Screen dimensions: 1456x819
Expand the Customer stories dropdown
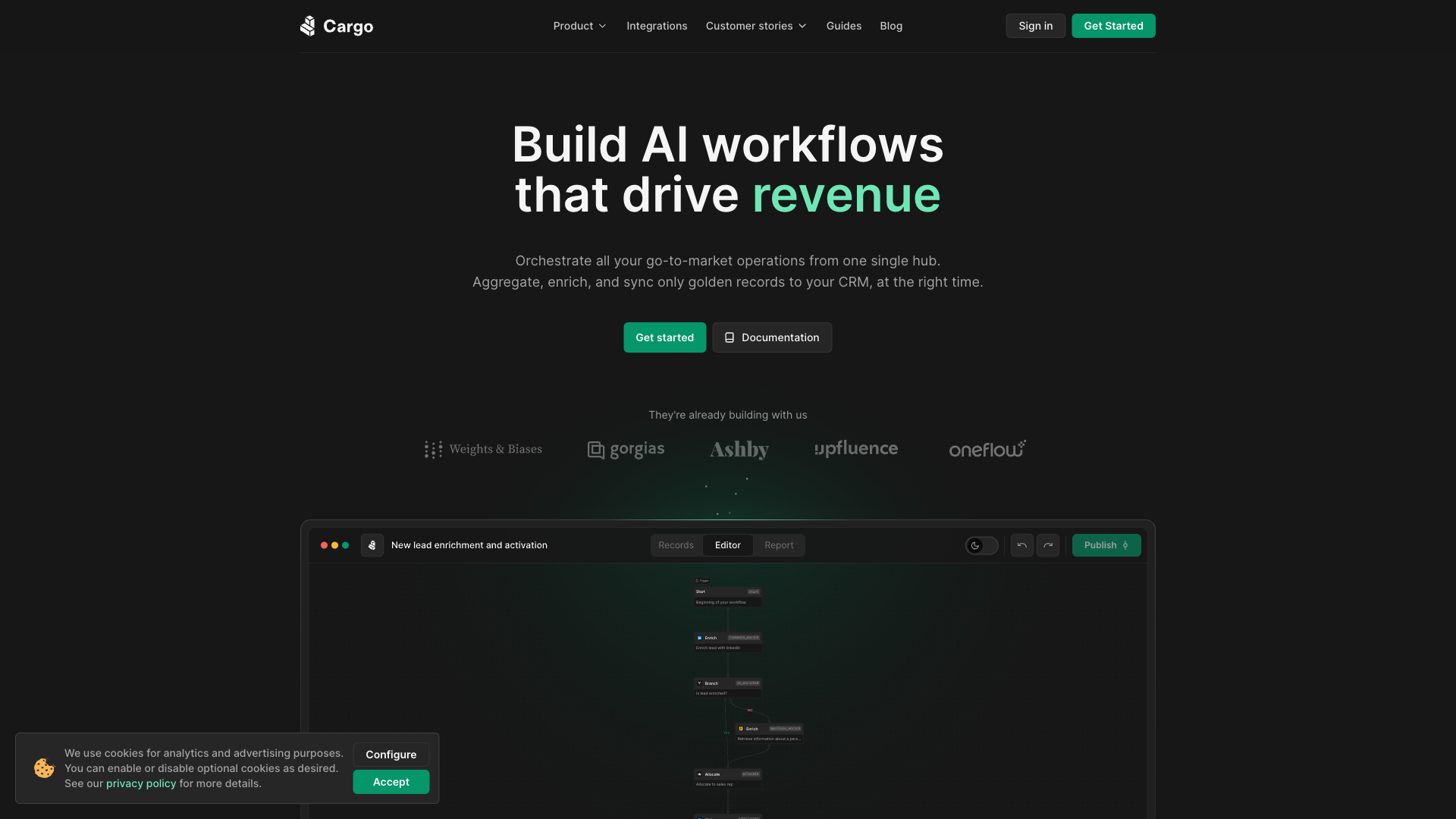click(x=755, y=25)
